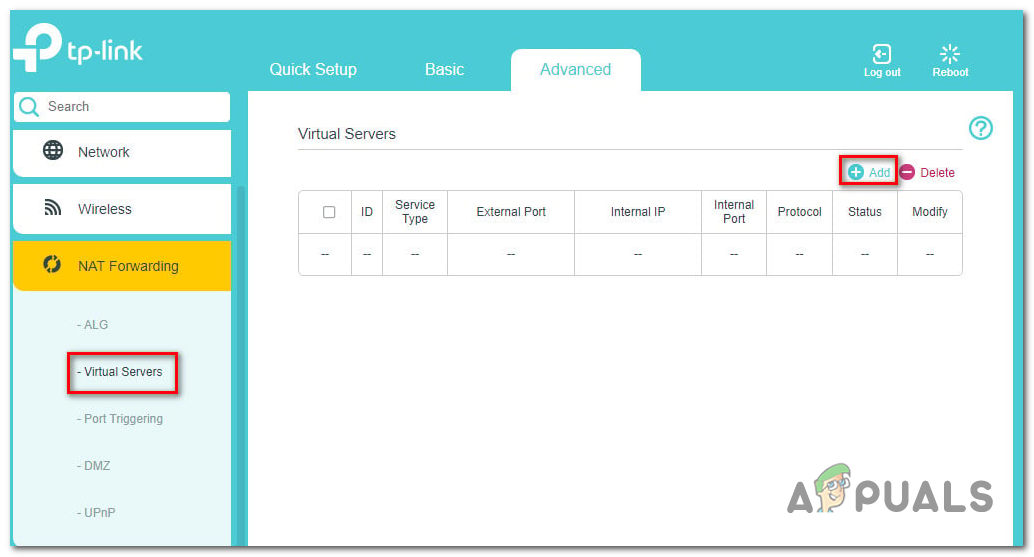Viewport: 1034px width, 557px height.
Task: Click the Reboot label
Action: pos(950,73)
